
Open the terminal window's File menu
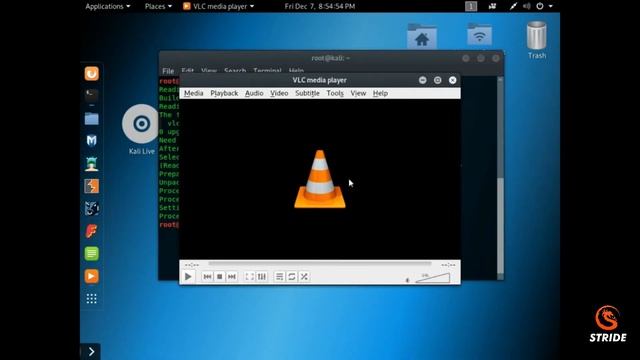coord(168,71)
